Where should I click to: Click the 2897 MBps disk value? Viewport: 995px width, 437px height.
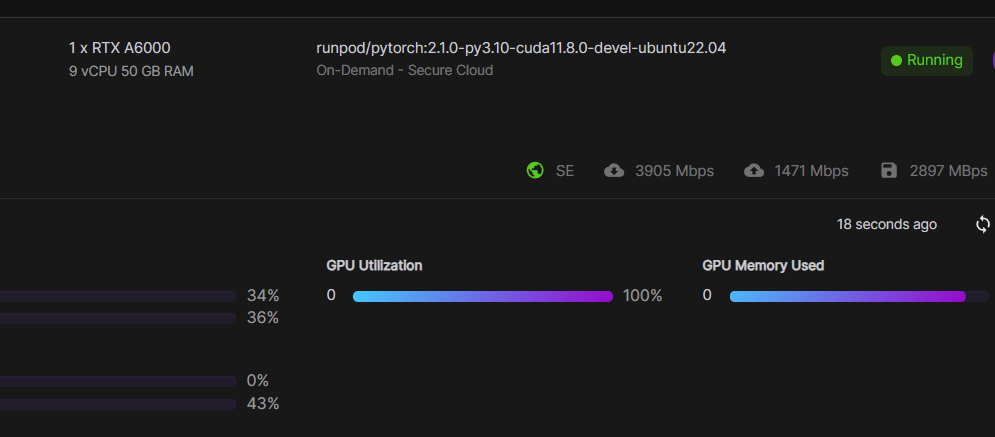point(948,171)
